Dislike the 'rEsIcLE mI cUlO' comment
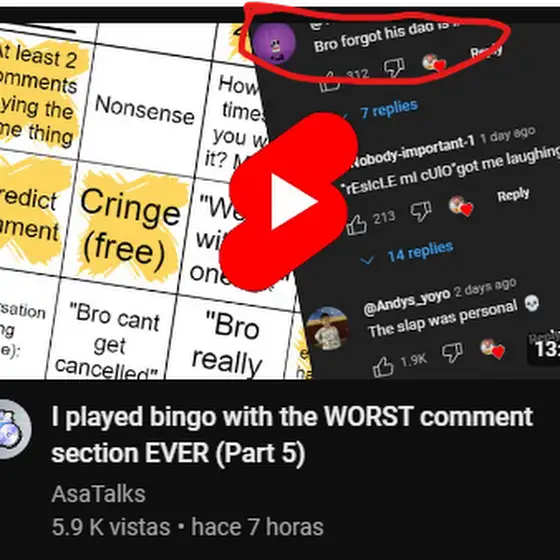The width and height of the screenshot is (560, 560). (421, 211)
